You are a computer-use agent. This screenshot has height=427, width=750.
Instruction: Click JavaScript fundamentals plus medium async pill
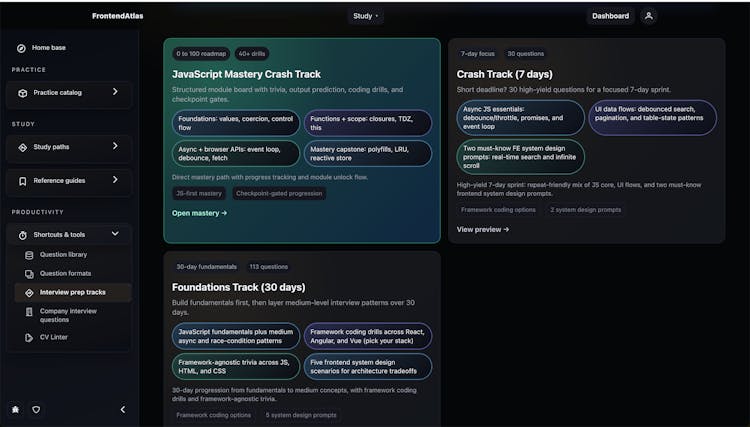pyautogui.click(x=236, y=336)
